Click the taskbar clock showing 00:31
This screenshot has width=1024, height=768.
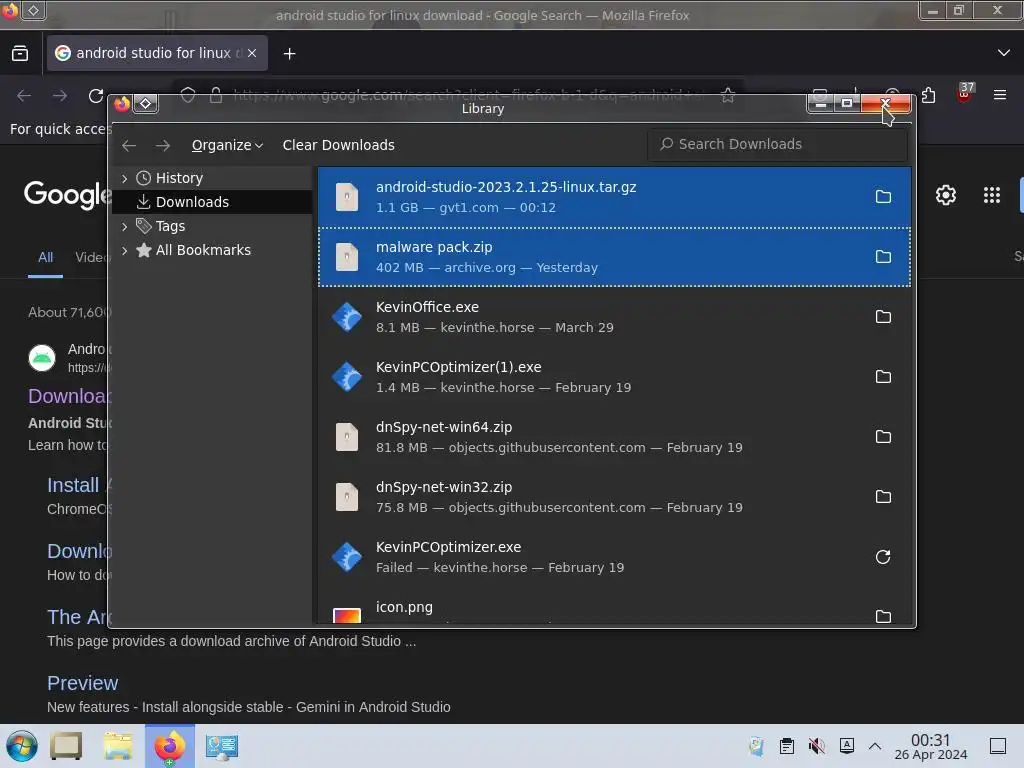[x=931, y=746]
